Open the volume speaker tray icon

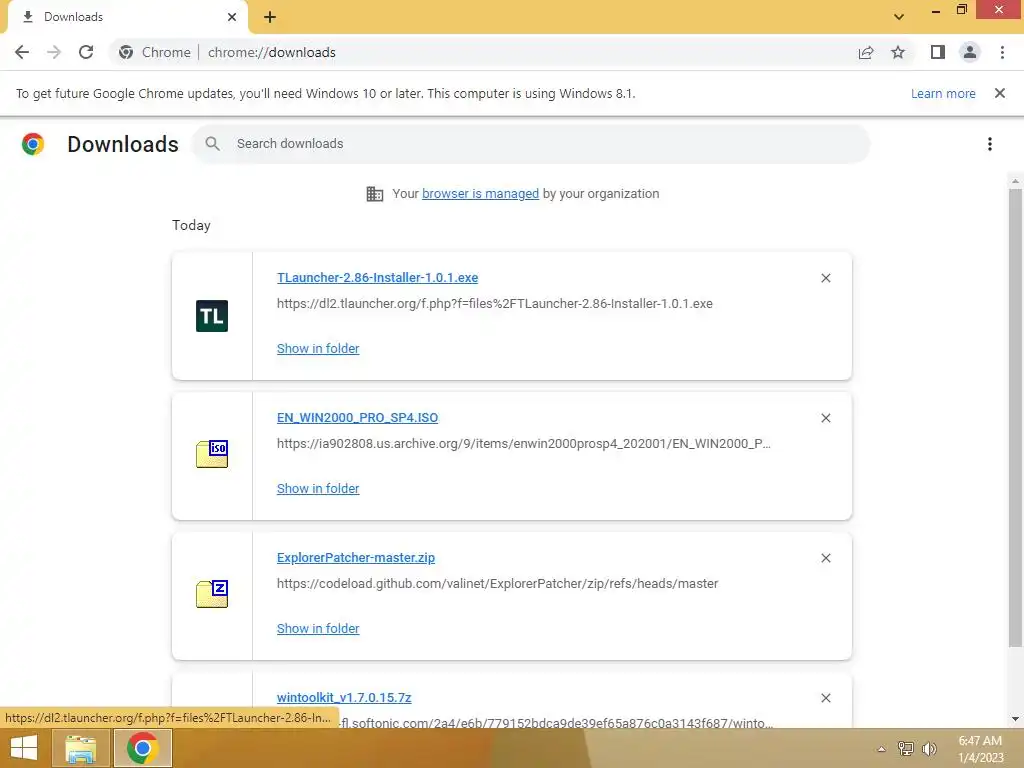click(929, 748)
